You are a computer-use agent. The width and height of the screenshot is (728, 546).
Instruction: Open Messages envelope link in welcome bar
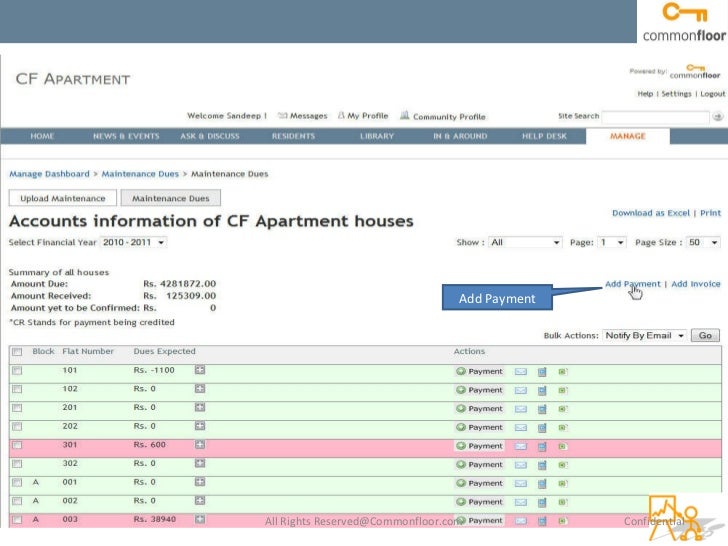[302, 116]
